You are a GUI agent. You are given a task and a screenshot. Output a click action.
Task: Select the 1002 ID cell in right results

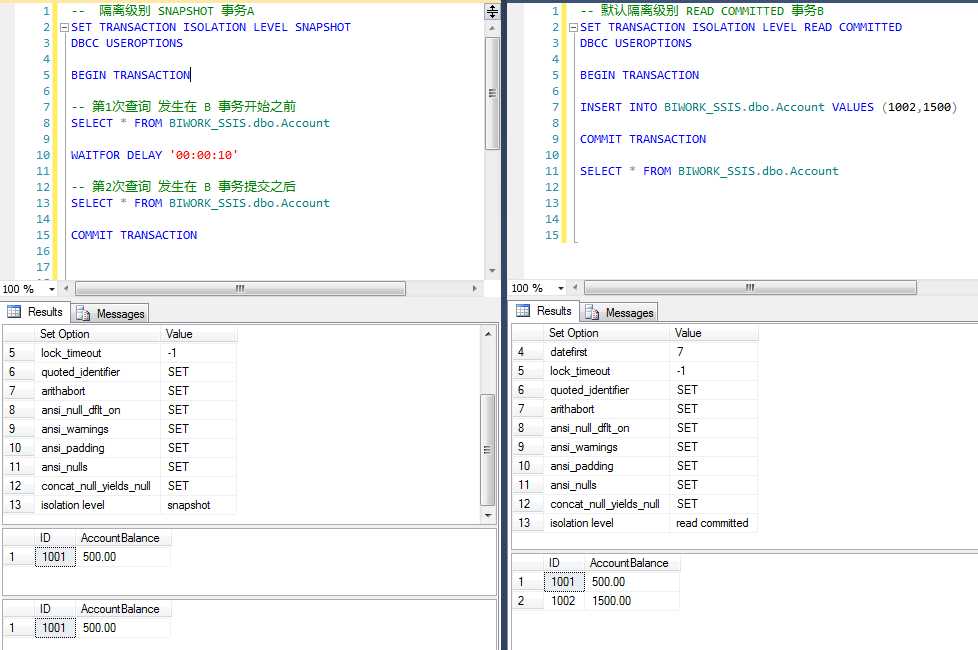click(x=563, y=601)
